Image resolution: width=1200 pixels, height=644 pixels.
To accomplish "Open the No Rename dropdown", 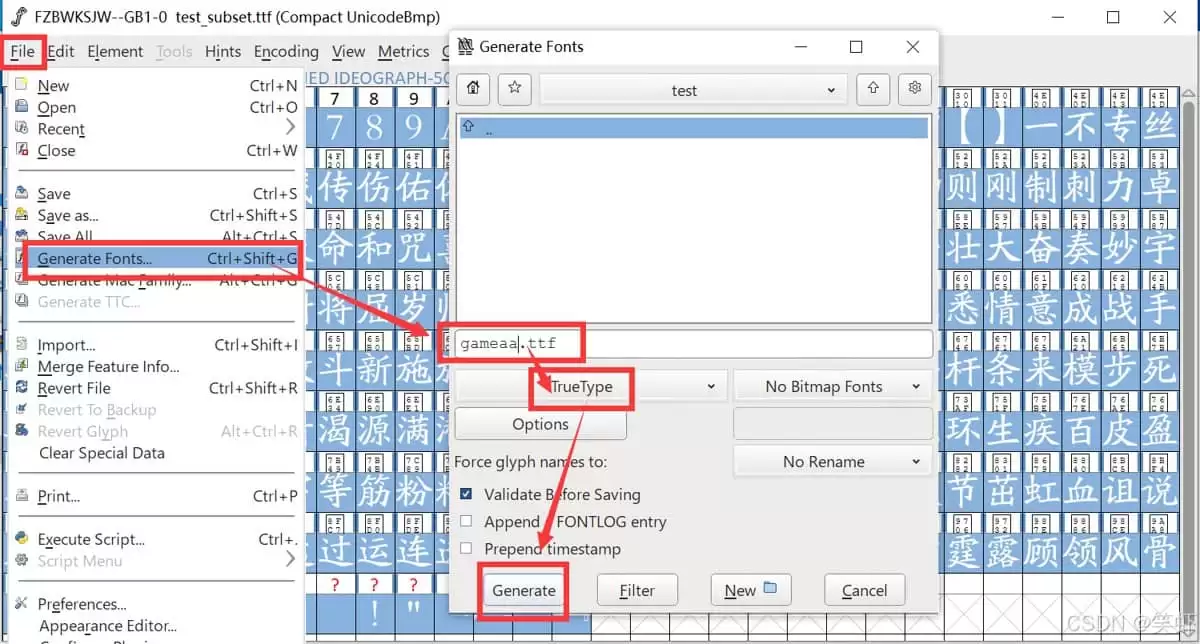I will [832, 461].
